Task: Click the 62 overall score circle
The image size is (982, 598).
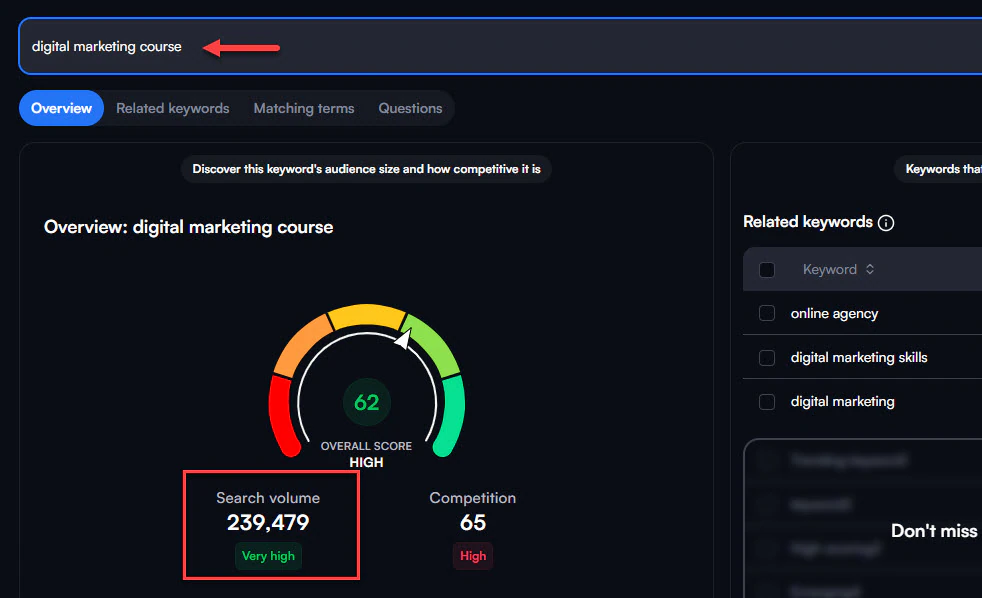Action: [x=366, y=402]
